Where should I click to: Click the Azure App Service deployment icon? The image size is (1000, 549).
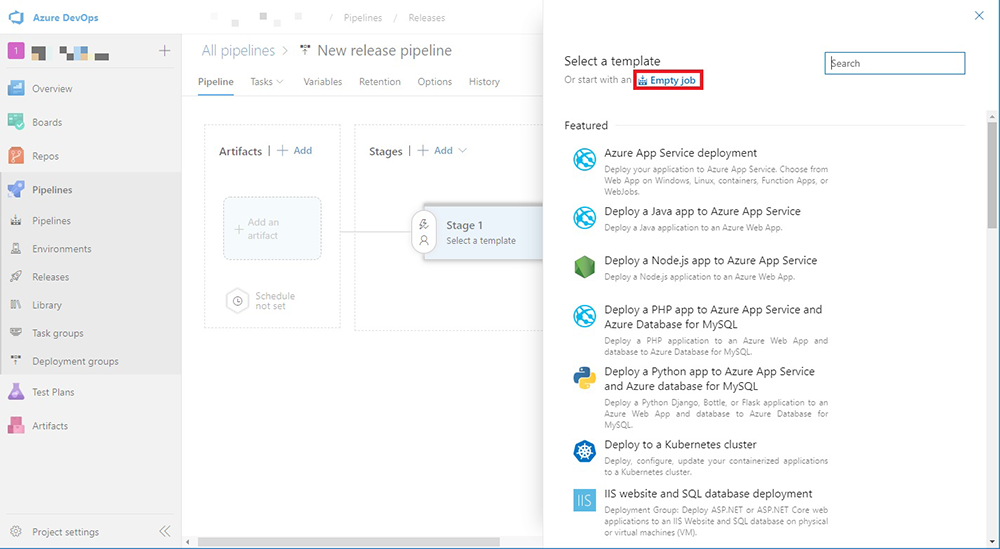click(584, 159)
